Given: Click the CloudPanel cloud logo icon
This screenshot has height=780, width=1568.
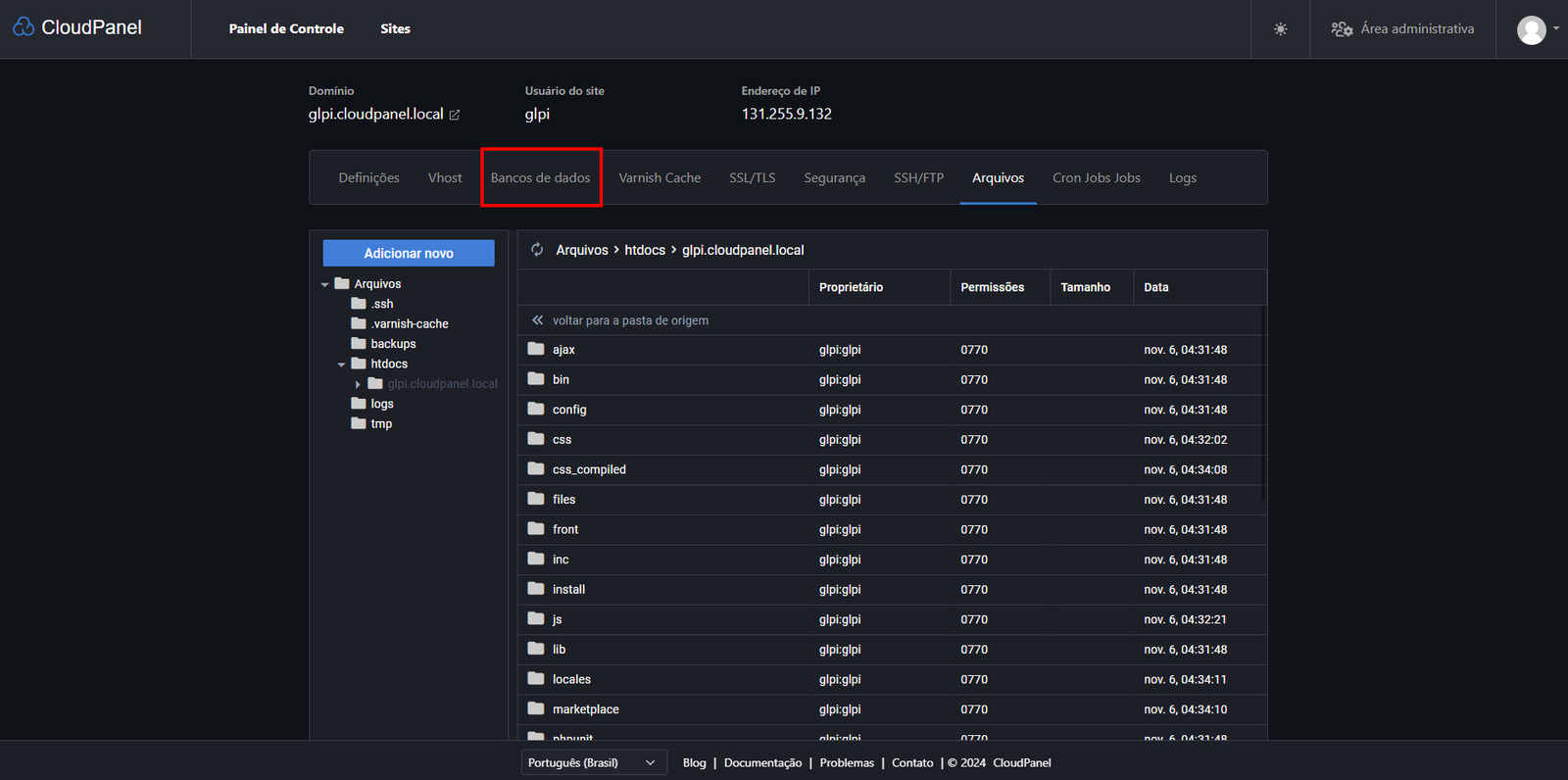Looking at the screenshot, I should 24,27.
